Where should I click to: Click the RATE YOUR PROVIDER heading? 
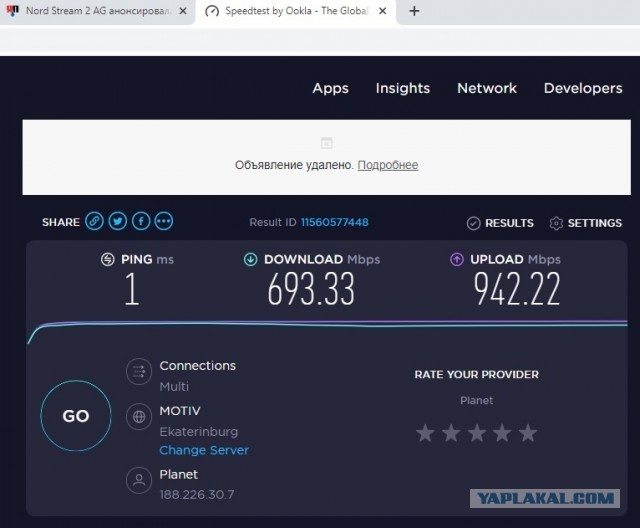(477, 375)
